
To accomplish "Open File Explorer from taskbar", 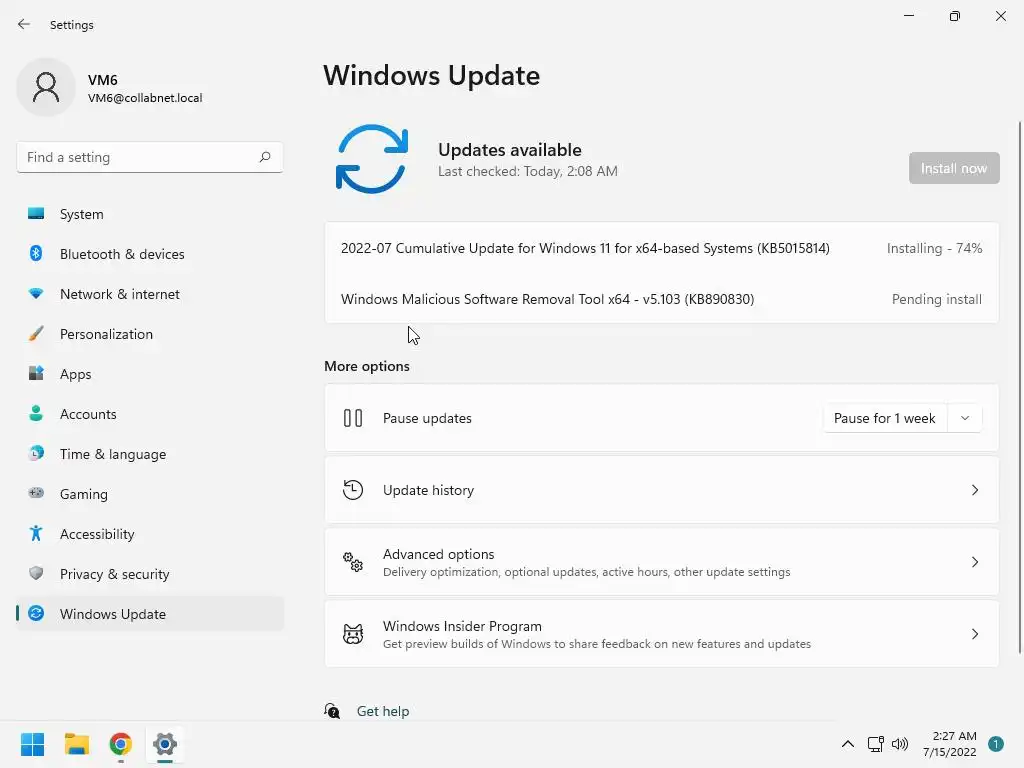I will 76,744.
